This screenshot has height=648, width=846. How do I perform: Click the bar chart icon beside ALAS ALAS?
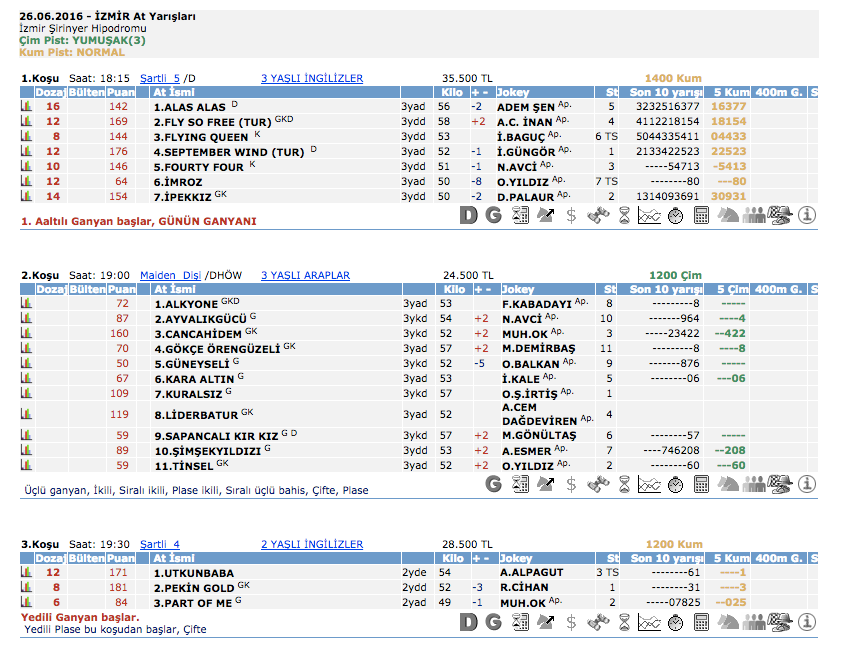[x=26, y=106]
